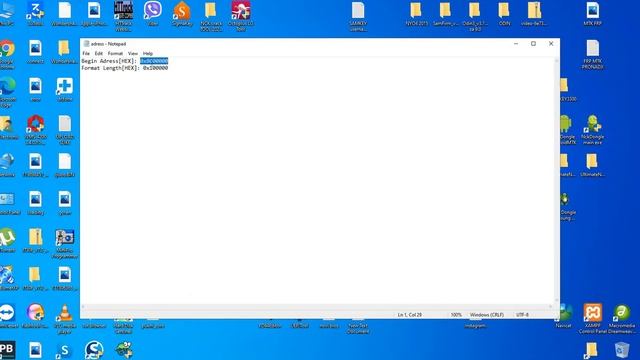Image resolution: width=640 pixels, height=360 pixels.
Task: Select the blue plus shortcut icon
Action: pos(64,89)
